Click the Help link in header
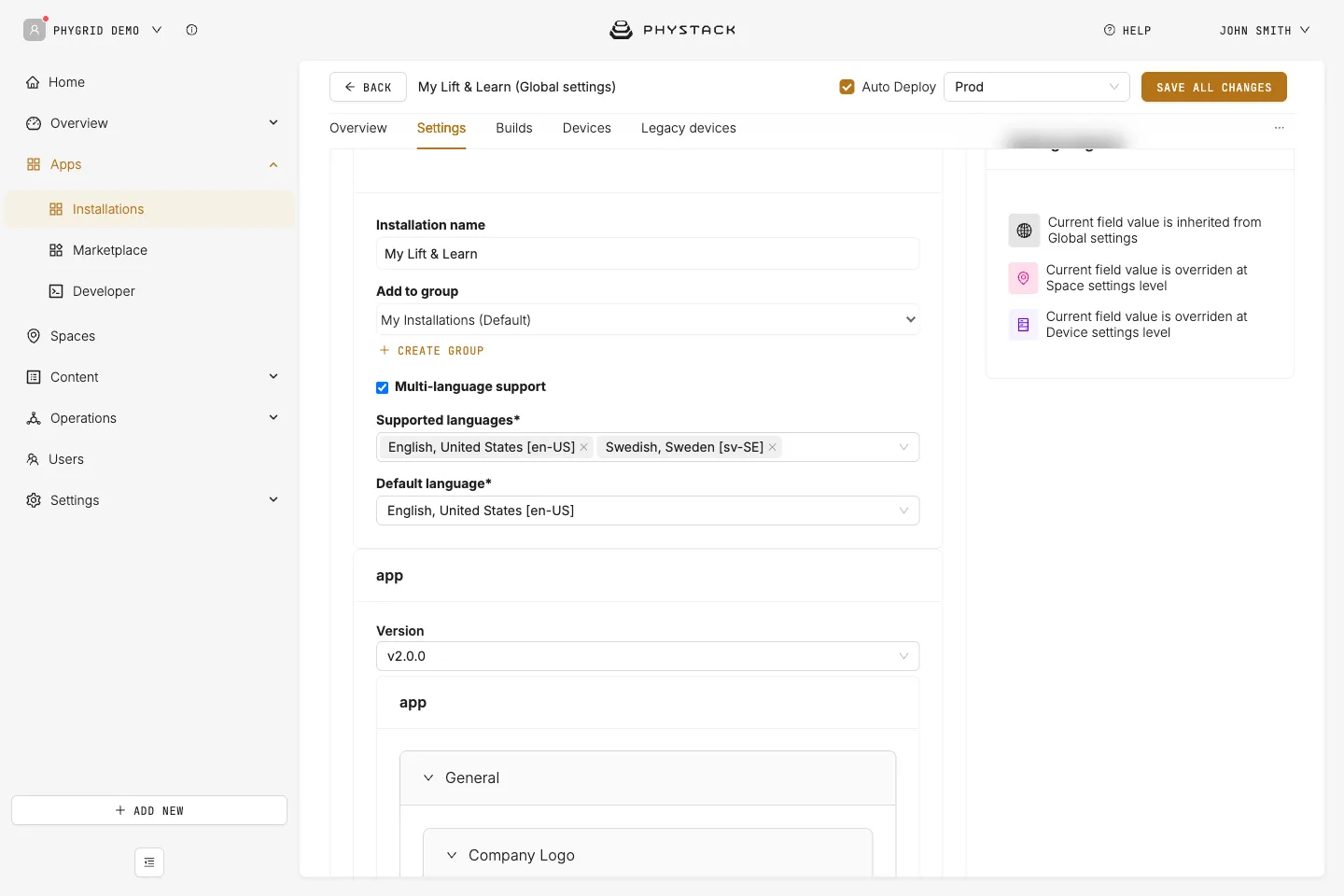Screen dimensions: 1344x896 click(x=1127, y=30)
